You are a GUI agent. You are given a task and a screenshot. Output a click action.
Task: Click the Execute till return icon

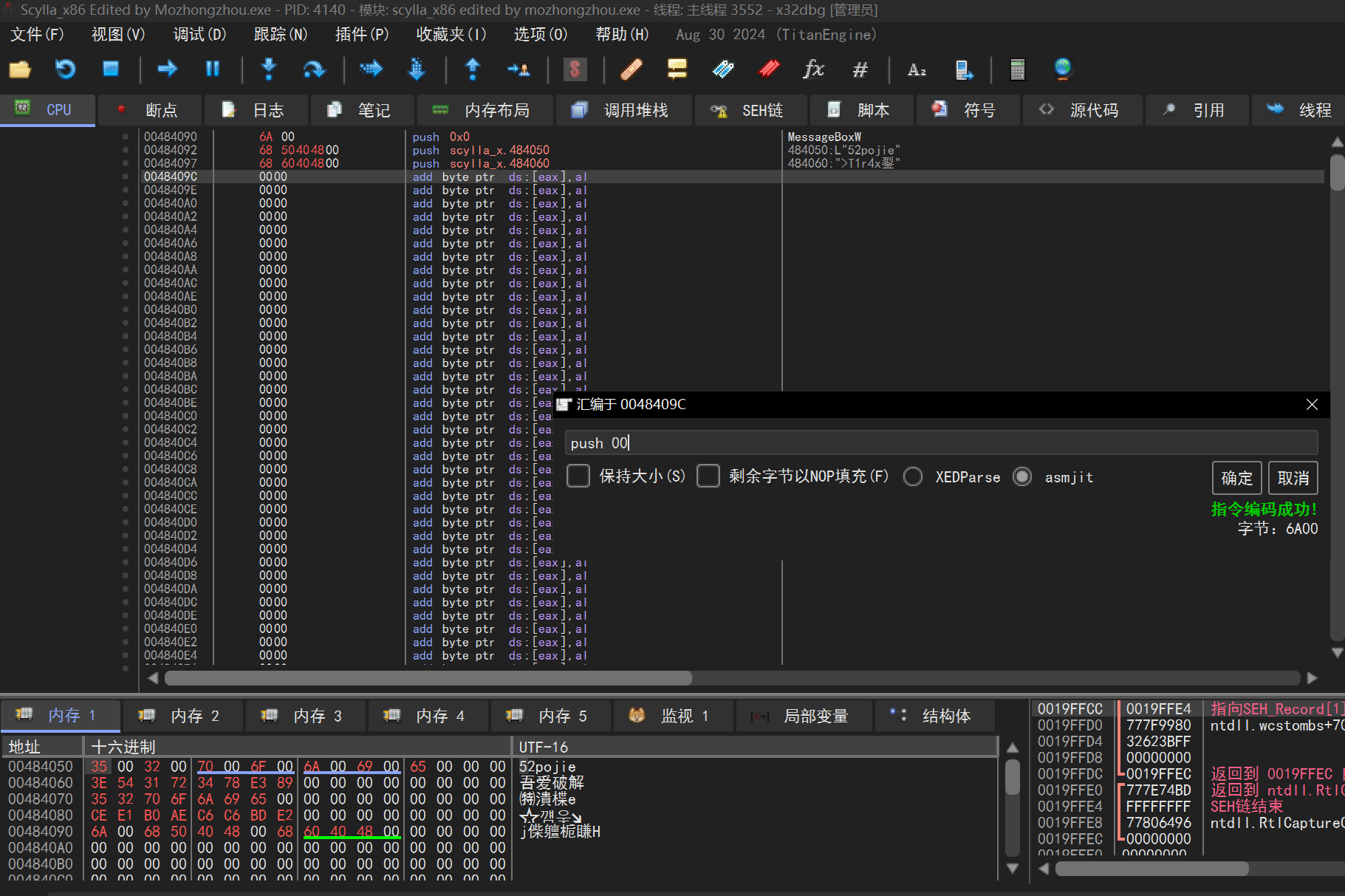[473, 69]
